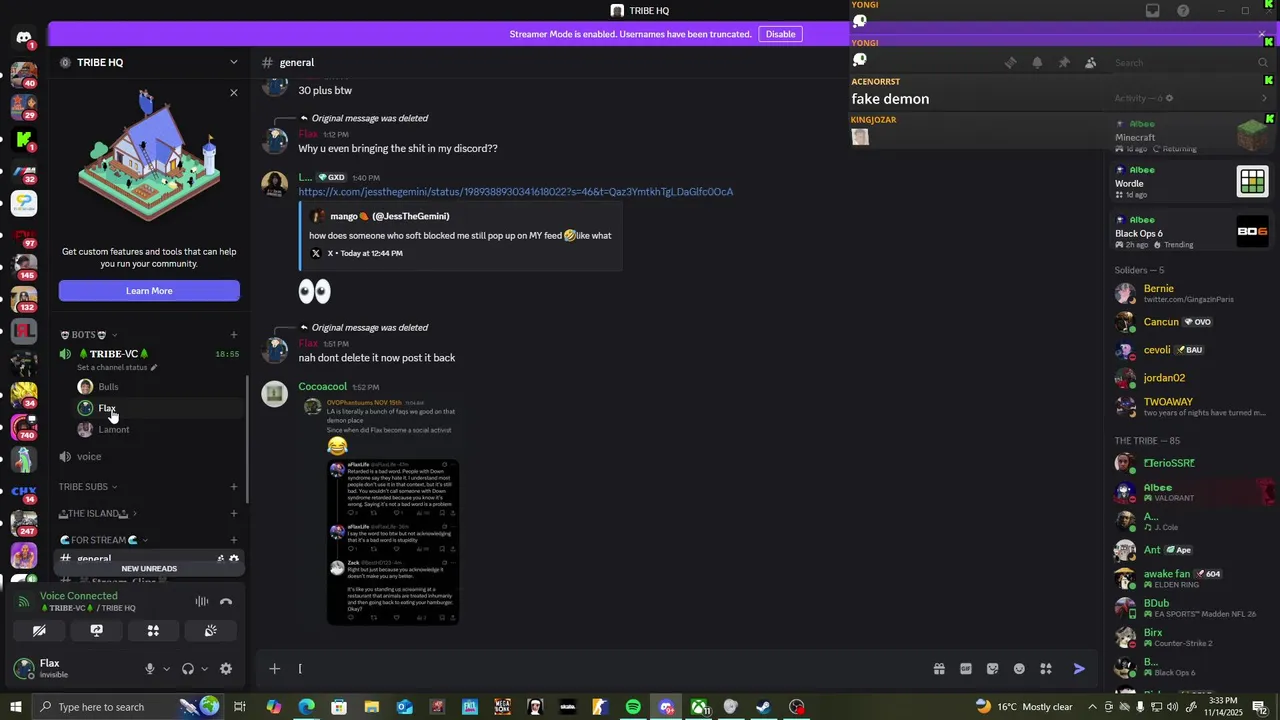The image size is (1280, 720).
Task: Open Cocoacool's profile name
Action: (x=322, y=387)
